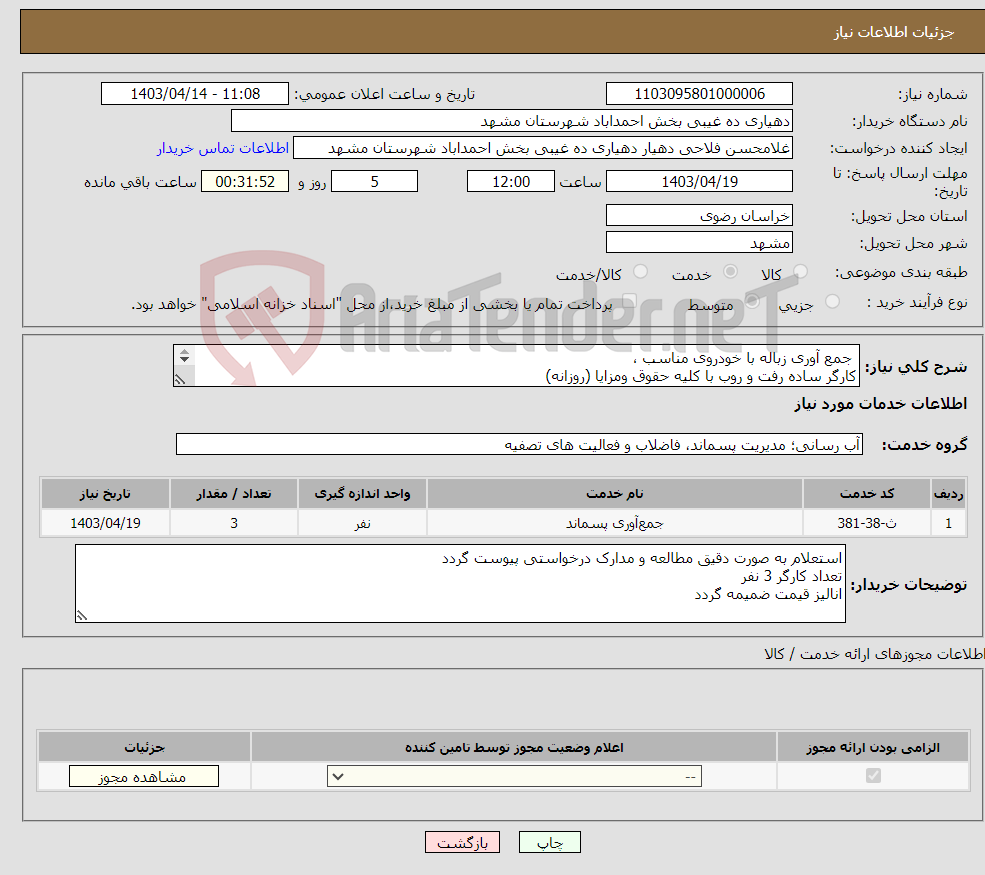This screenshot has width=985, height=875.
Task: Click the request creator field
Action: [543, 148]
